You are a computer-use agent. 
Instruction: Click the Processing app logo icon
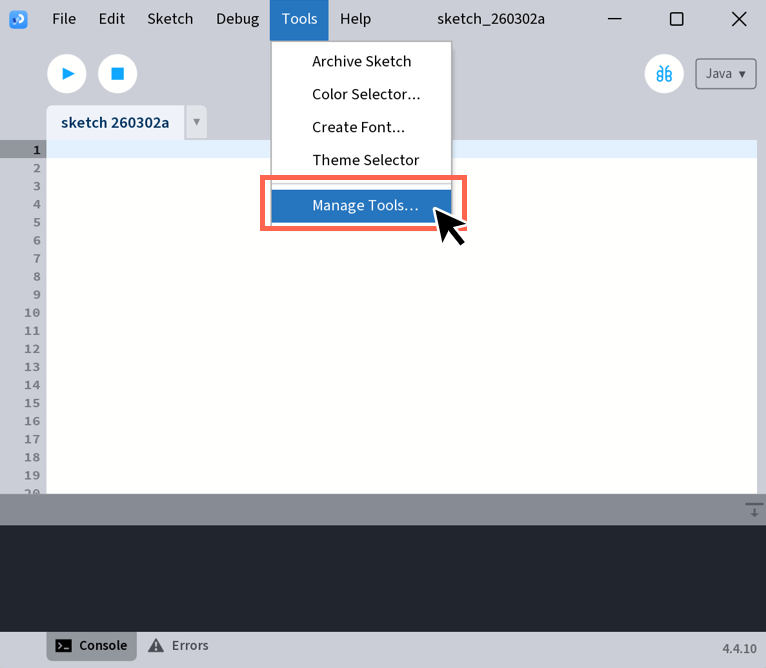click(x=18, y=19)
